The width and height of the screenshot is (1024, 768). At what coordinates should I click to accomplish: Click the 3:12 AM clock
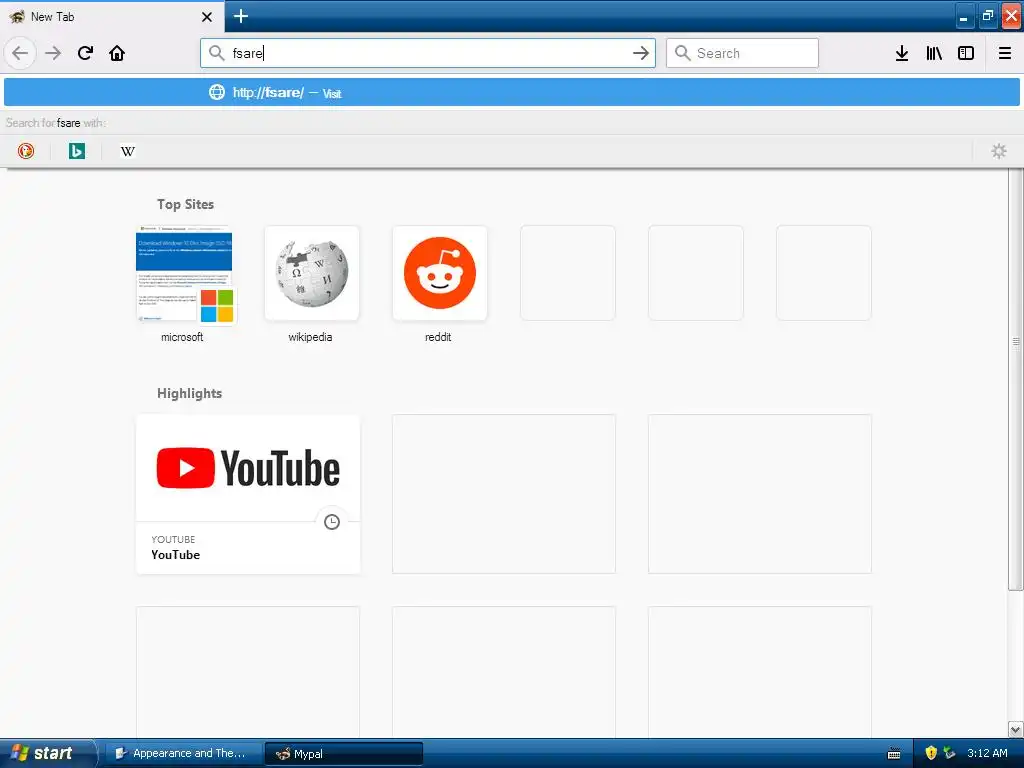[987, 753]
